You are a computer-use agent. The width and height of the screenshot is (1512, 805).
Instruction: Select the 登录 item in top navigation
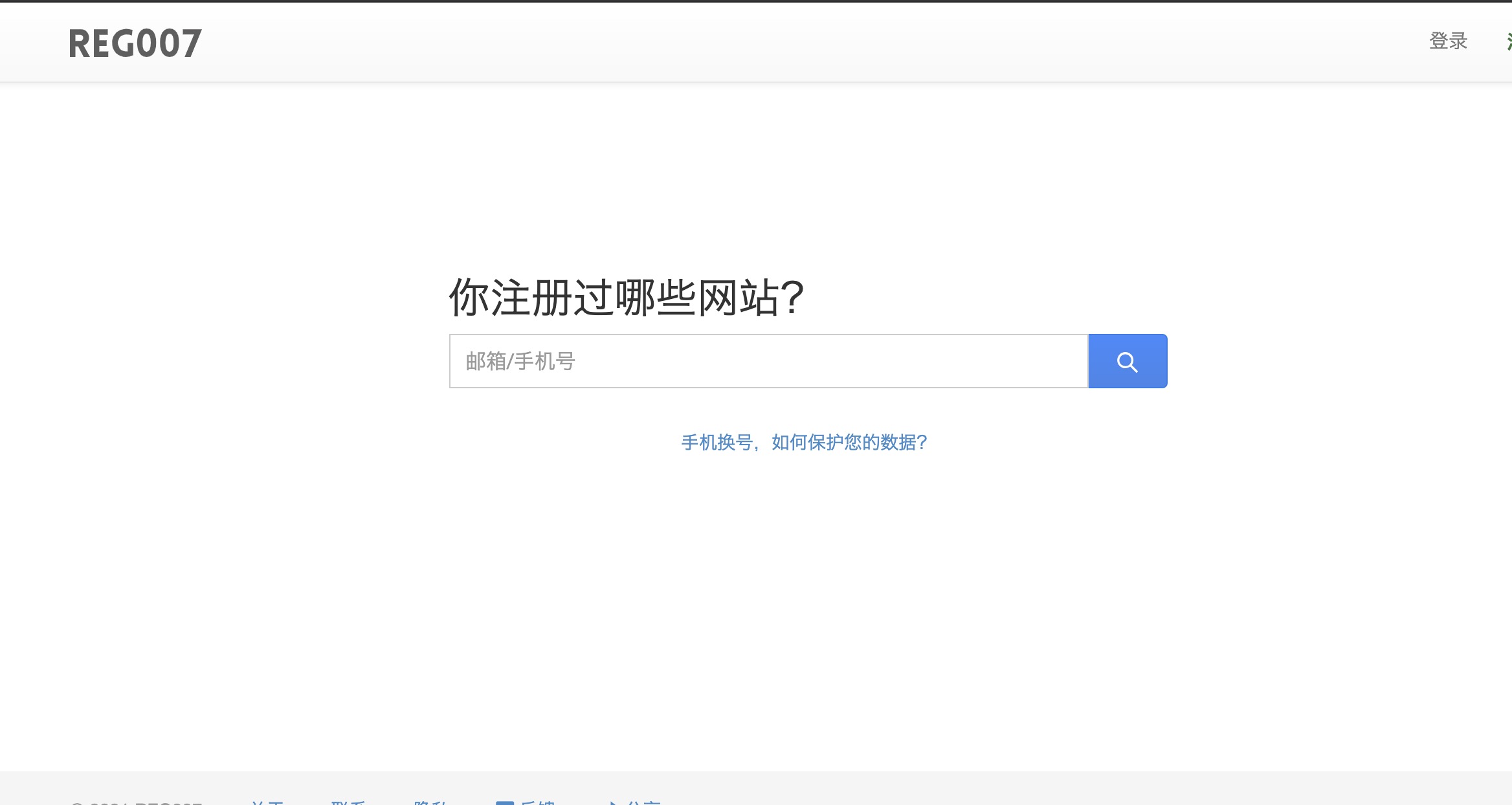1448,41
